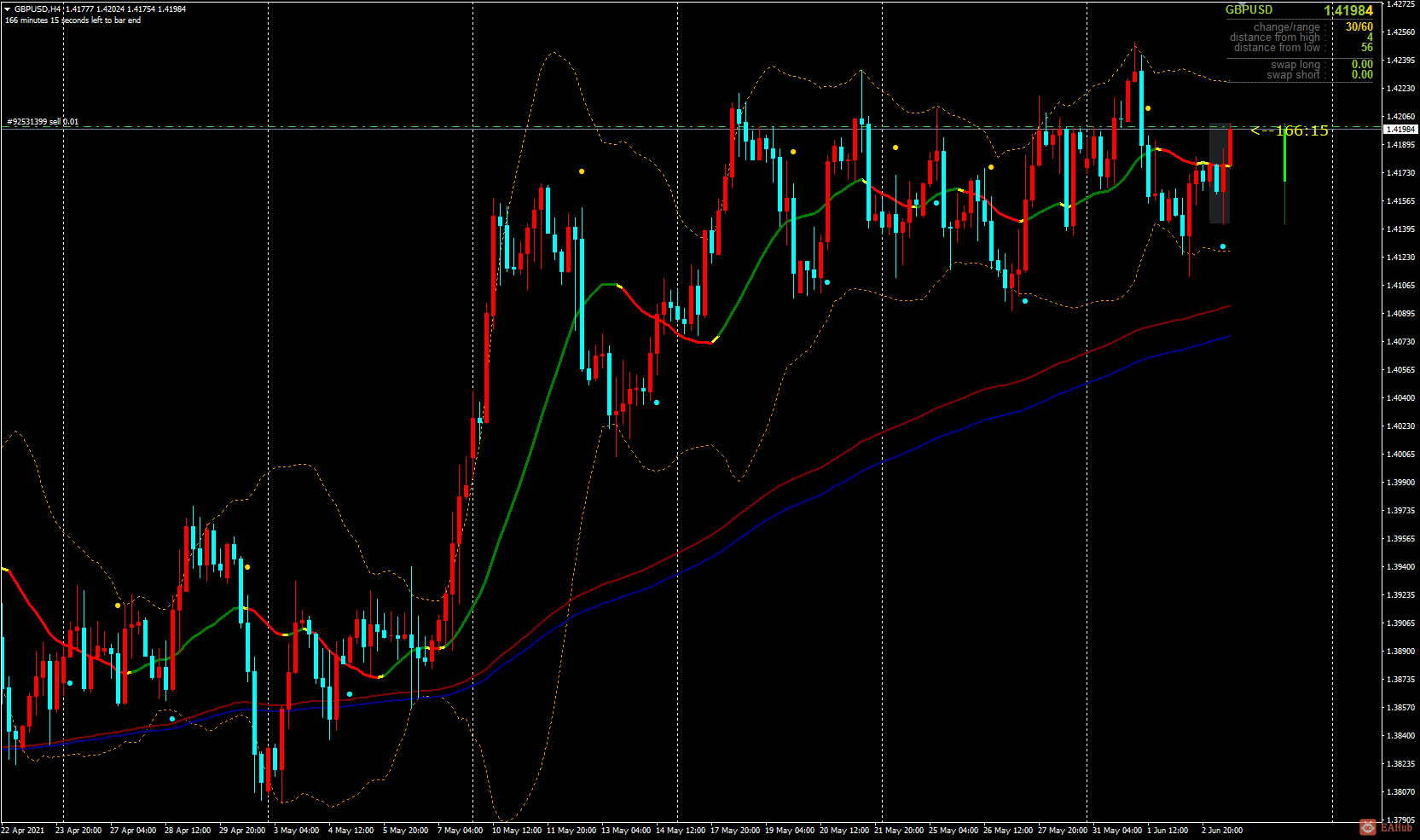Click the '2 Jun 20:00' time axis label
Image resolution: width=1420 pixels, height=840 pixels.
pyautogui.click(x=1222, y=829)
